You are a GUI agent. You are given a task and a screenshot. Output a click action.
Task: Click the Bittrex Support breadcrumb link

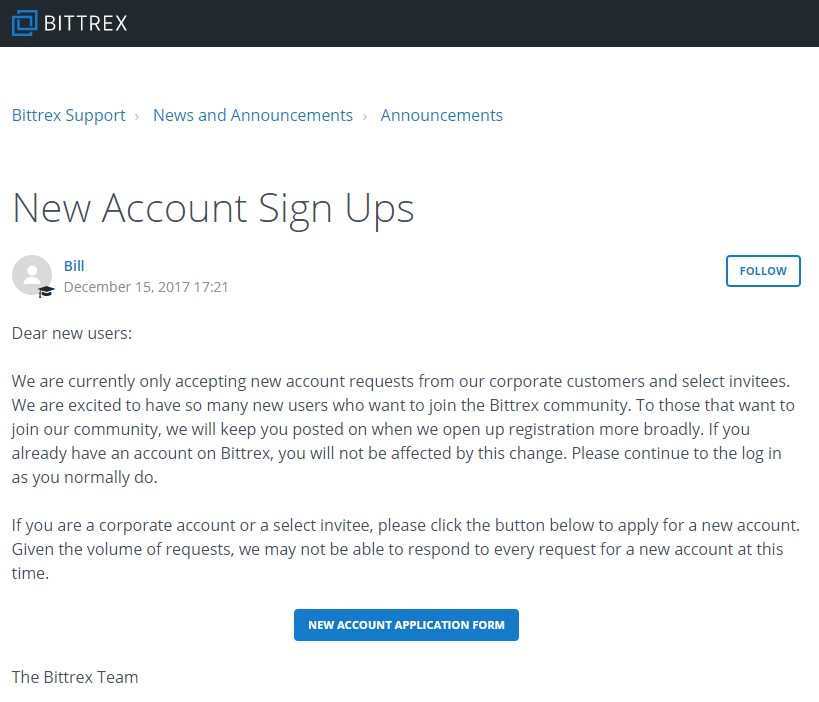point(68,115)
